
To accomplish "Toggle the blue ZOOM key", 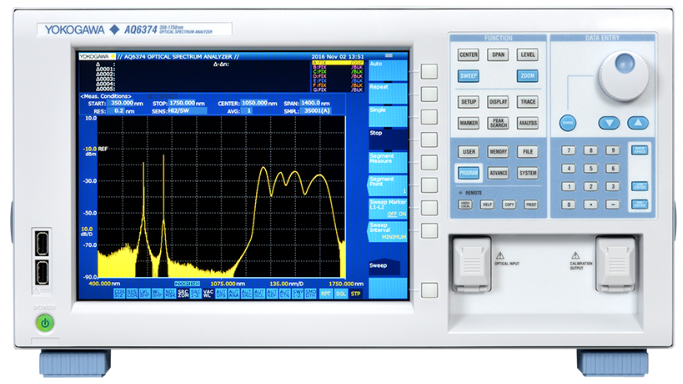I will pyautogui.click(x=527, y=76).
